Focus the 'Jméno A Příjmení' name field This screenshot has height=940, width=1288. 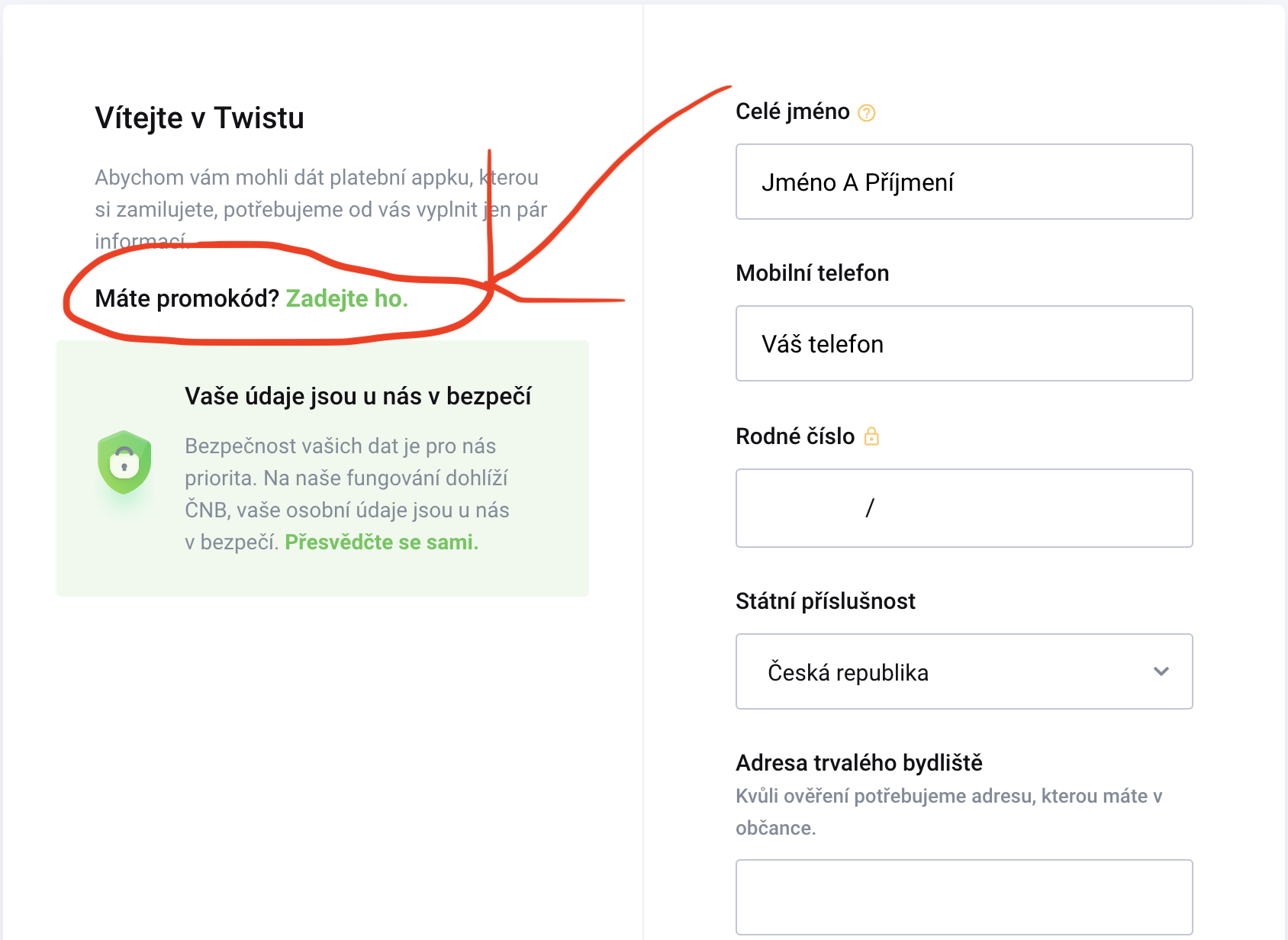(x=964, y=182)
